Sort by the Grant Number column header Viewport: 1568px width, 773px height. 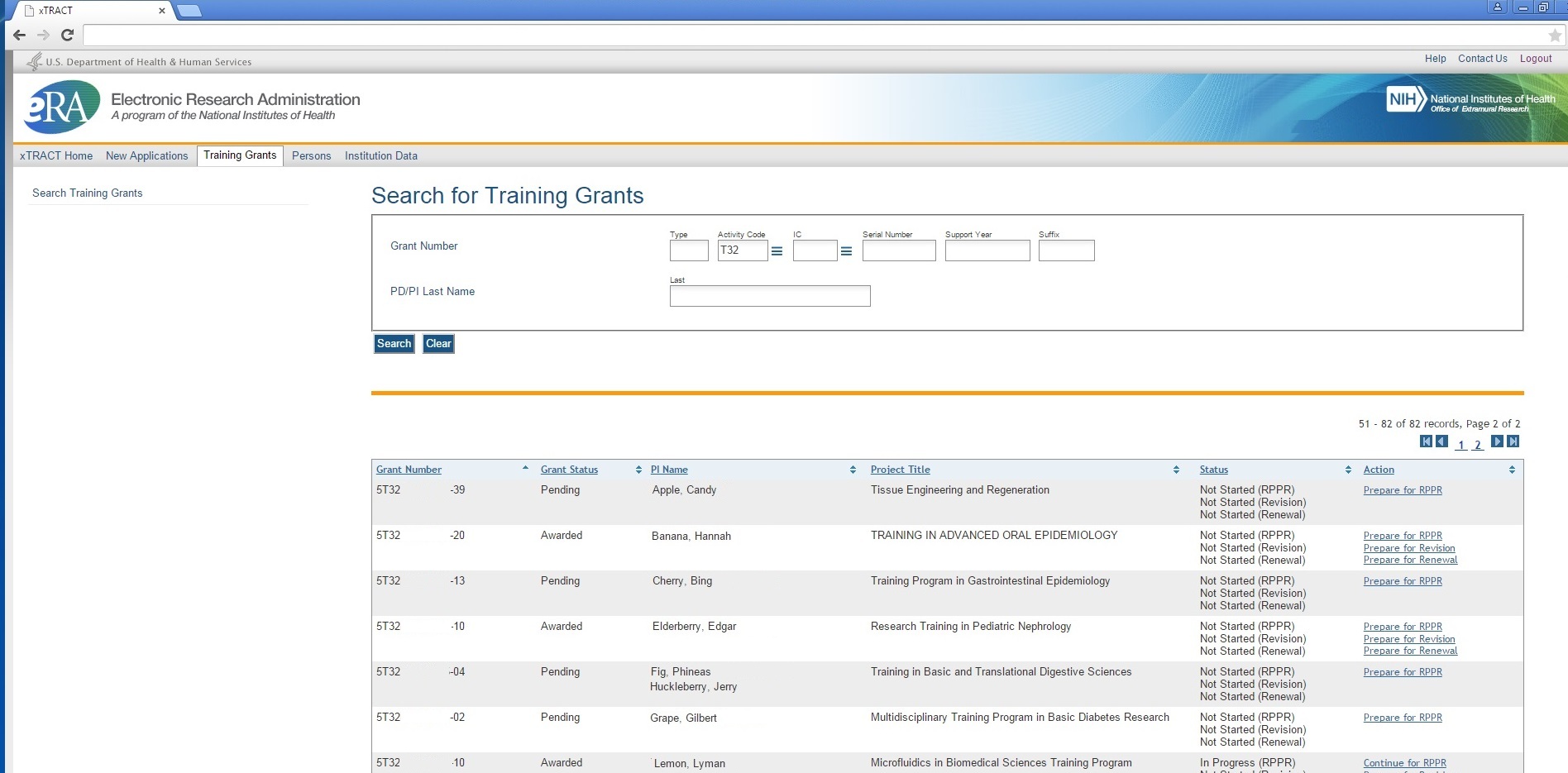pyautogui.click(x=409, y=470)
